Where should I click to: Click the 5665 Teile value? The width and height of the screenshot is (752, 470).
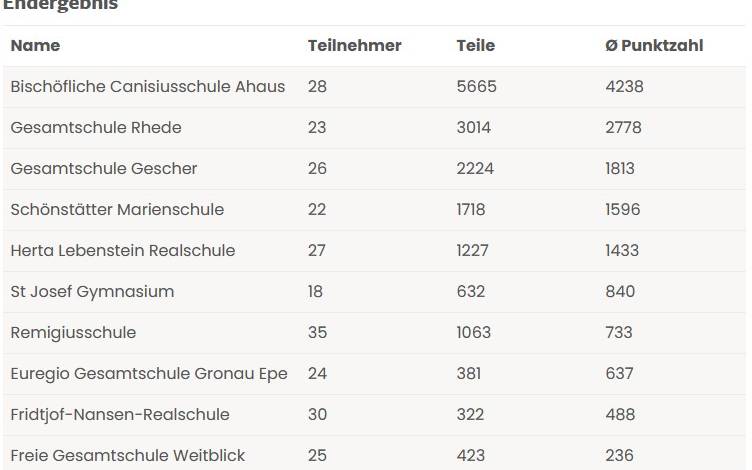476,87
